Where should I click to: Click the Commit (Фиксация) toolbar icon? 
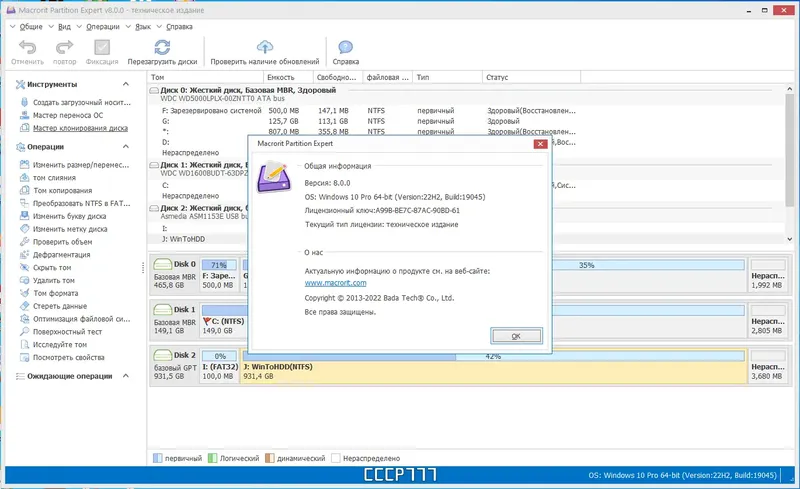(x=102, y=47)
